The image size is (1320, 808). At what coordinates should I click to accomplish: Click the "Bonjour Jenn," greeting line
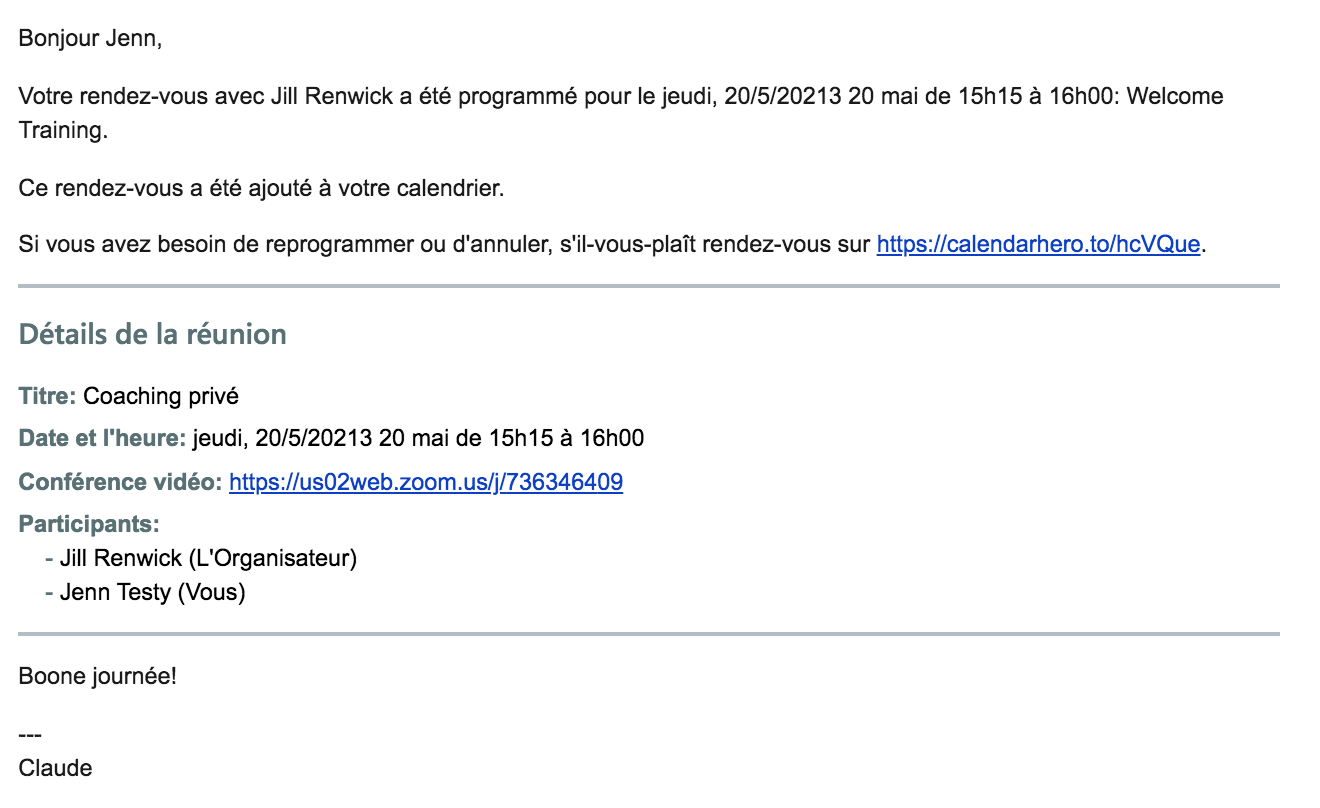(89, 40)
